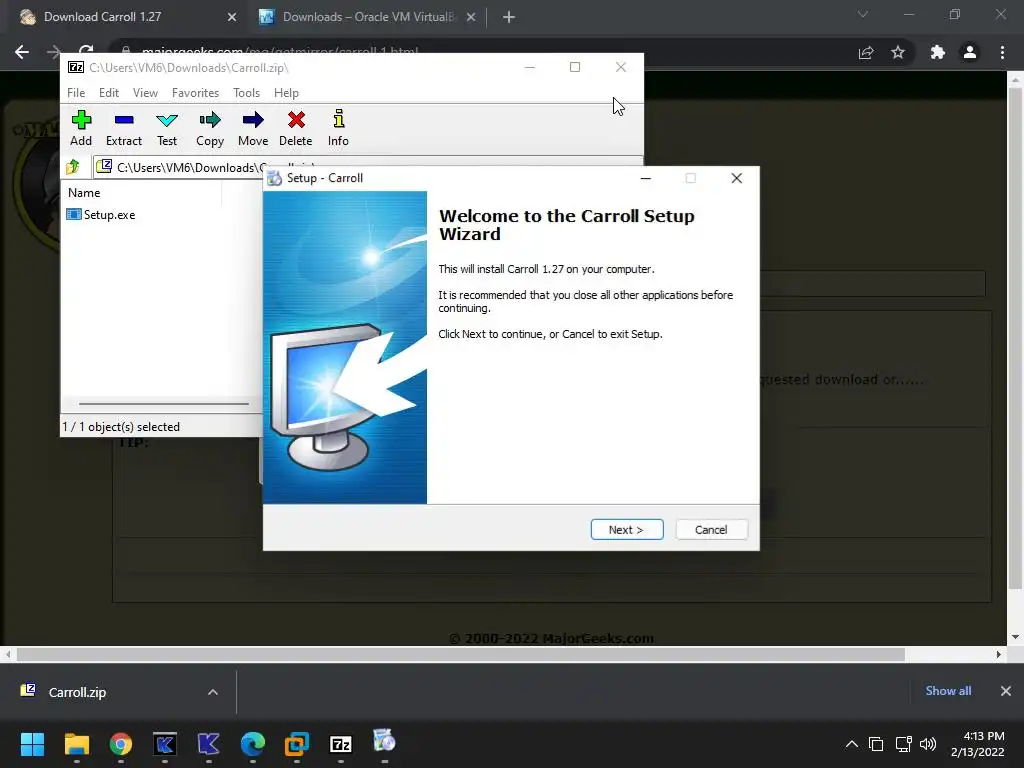The width and height of the screenshot is (1024, 768).
Task: Close the Download Carroll 1.27 tab
Action: pos(232,17)
